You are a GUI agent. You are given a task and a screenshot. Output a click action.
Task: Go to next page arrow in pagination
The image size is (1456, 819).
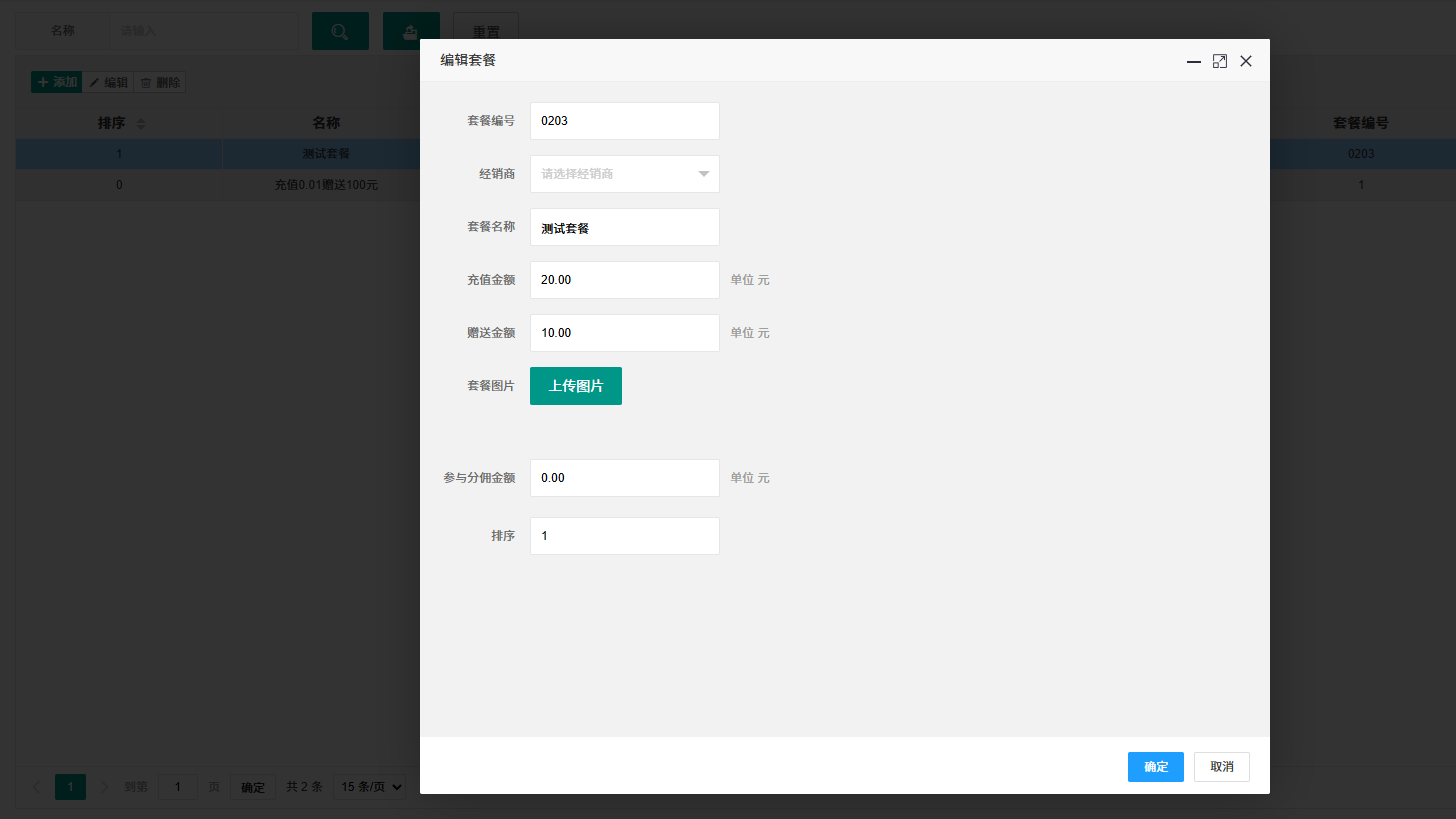click(x=105, y=787)
